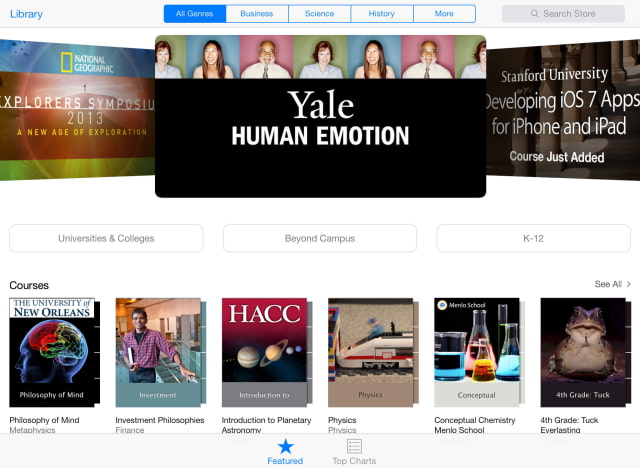This screenshot has width=640, height=468.
Task: Open Philosophy of Mind course cover
Action: (54, 353)
